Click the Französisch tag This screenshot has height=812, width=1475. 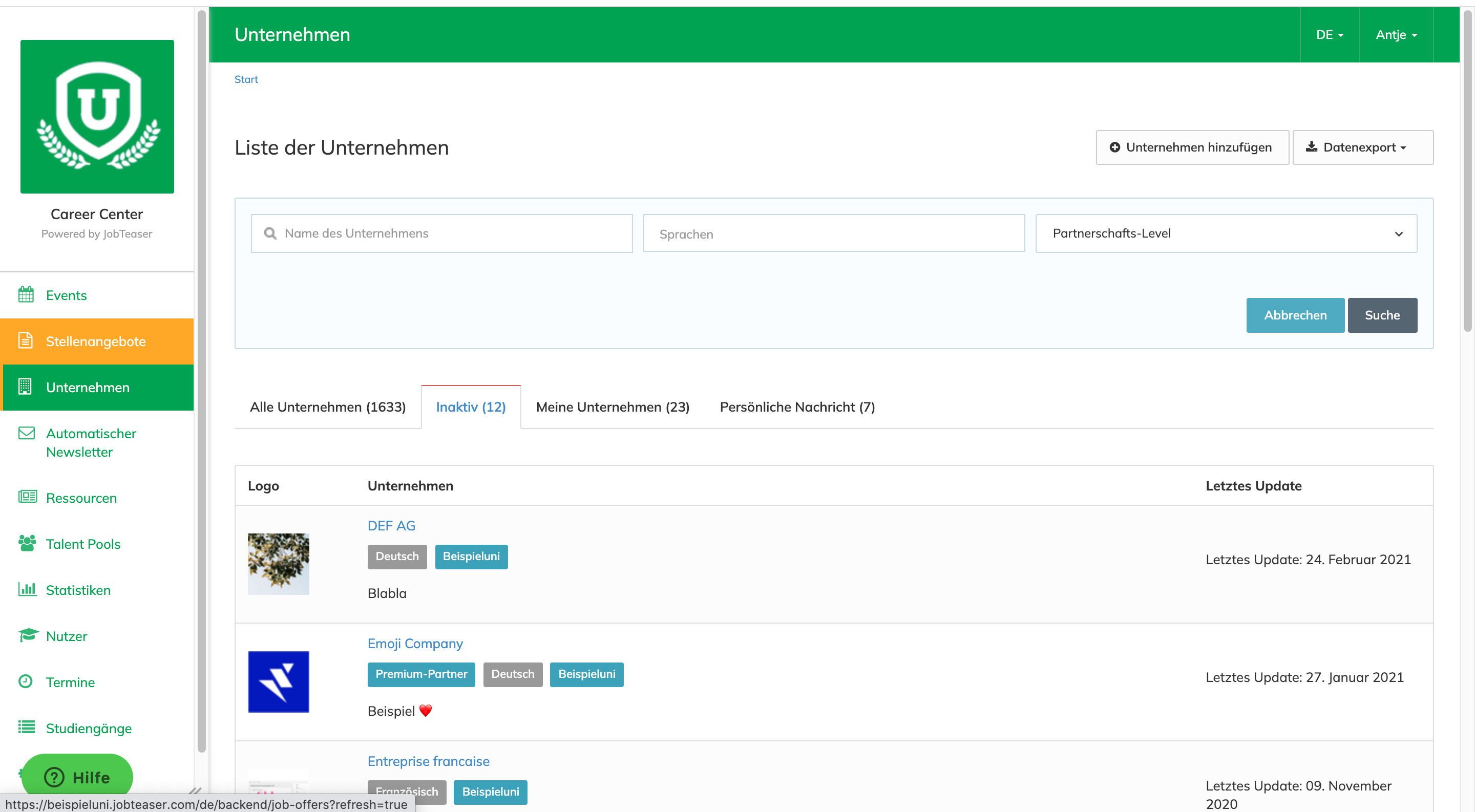[407, 792]
